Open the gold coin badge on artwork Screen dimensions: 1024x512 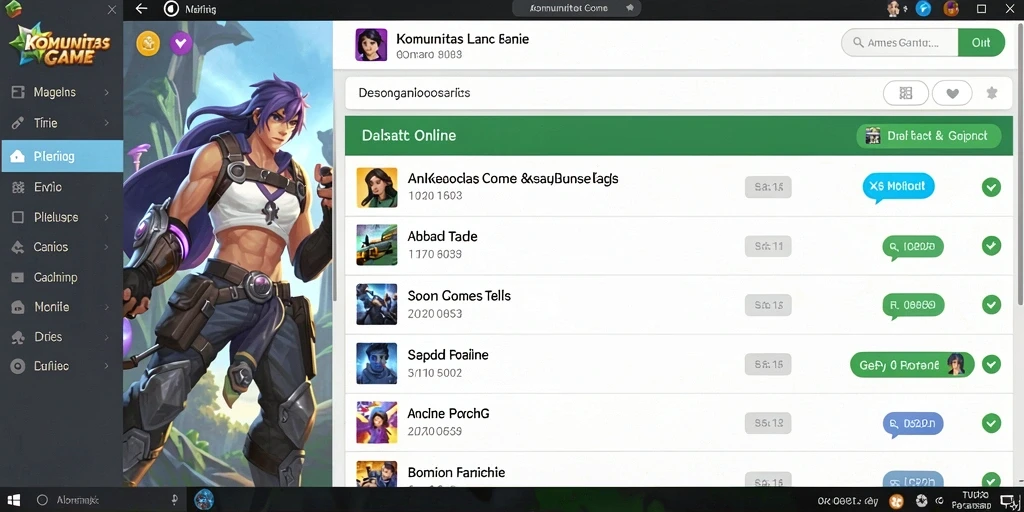[x=148, y=44]
